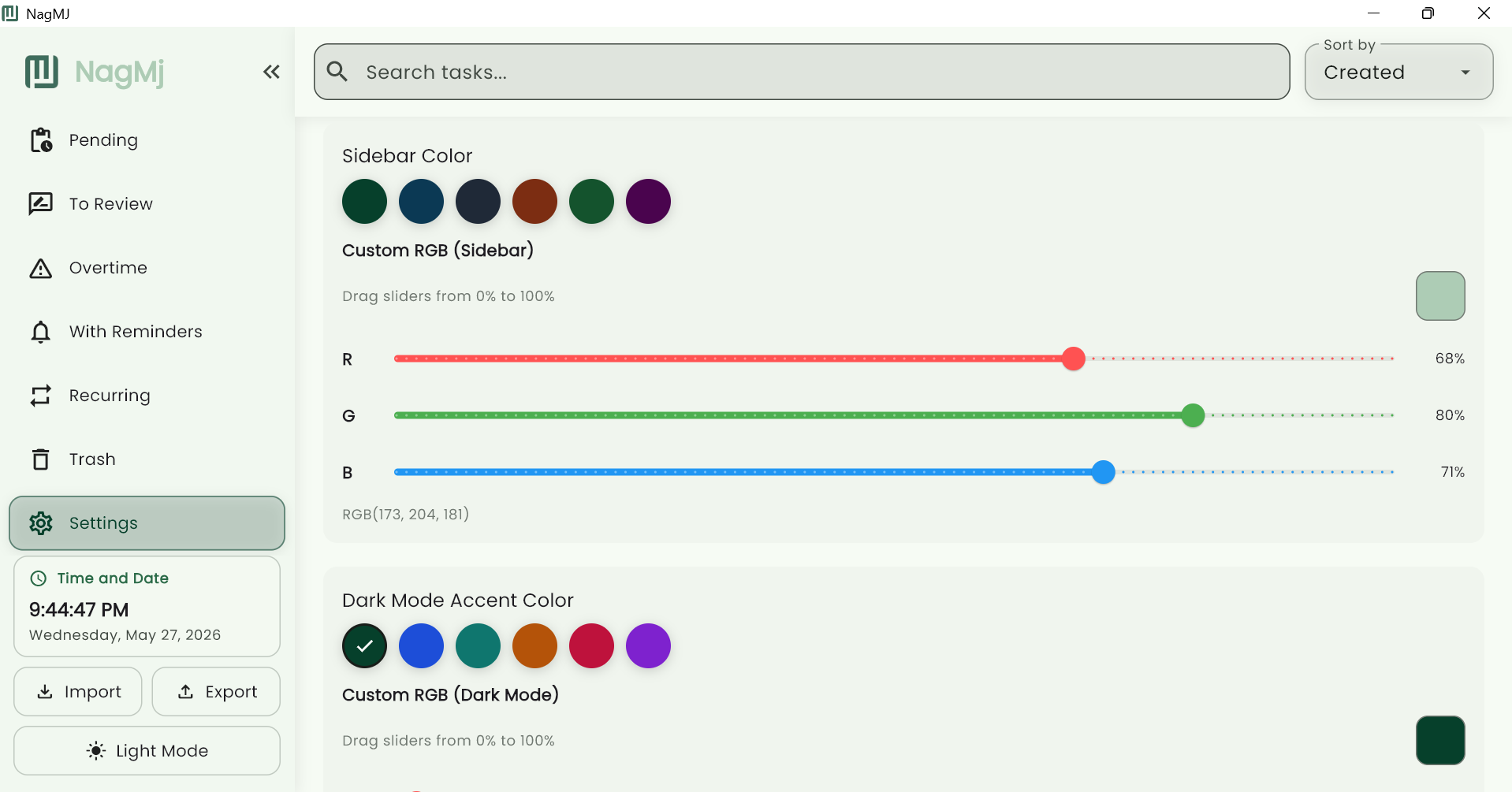Pick the navy blue sidebar color swatch
The height and width of the screenshot is (792, 1512).
point(422,202)
